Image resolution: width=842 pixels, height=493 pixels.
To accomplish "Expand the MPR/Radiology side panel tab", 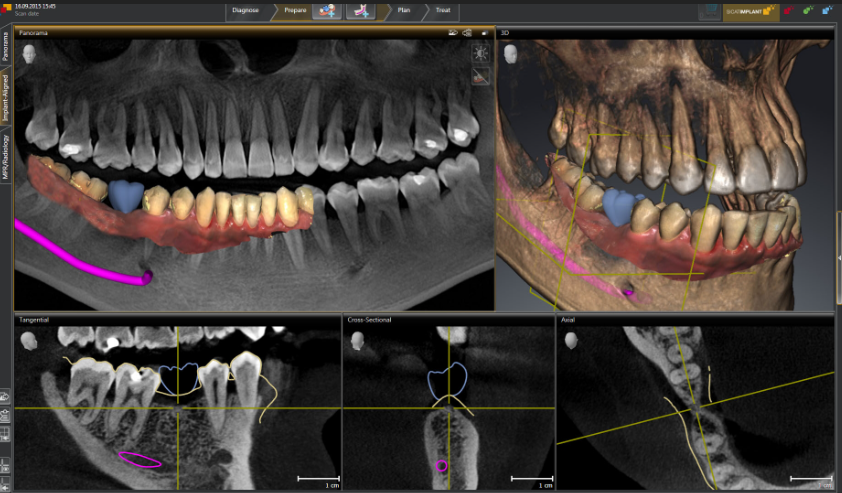I will [x=5, y=158].
